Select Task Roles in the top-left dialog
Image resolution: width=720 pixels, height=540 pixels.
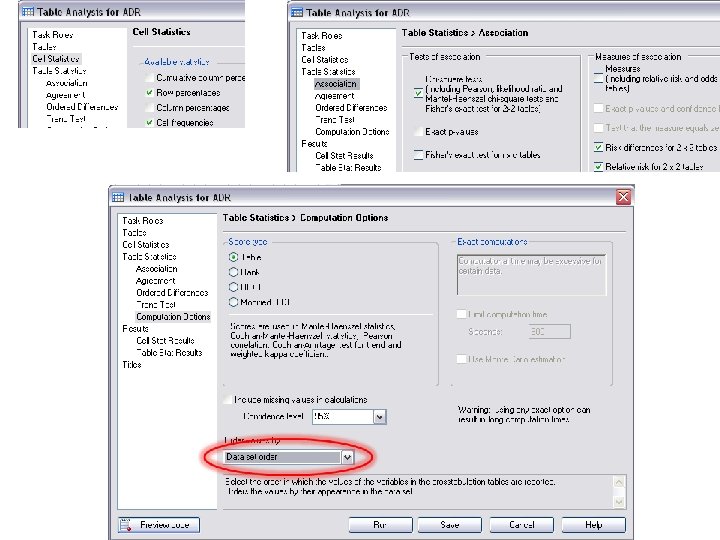52,35
